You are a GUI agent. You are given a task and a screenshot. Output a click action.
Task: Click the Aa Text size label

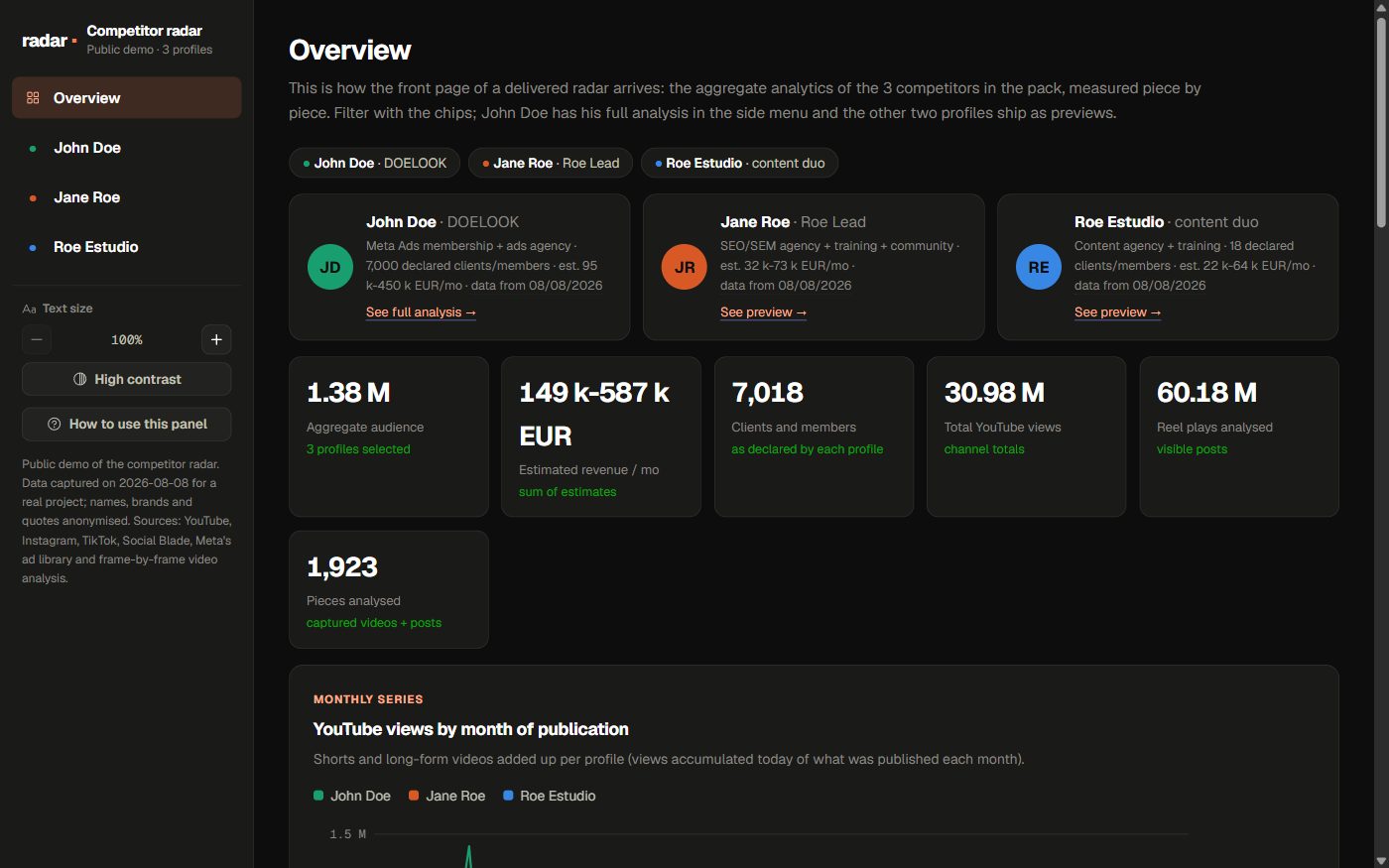coord(58,309)
